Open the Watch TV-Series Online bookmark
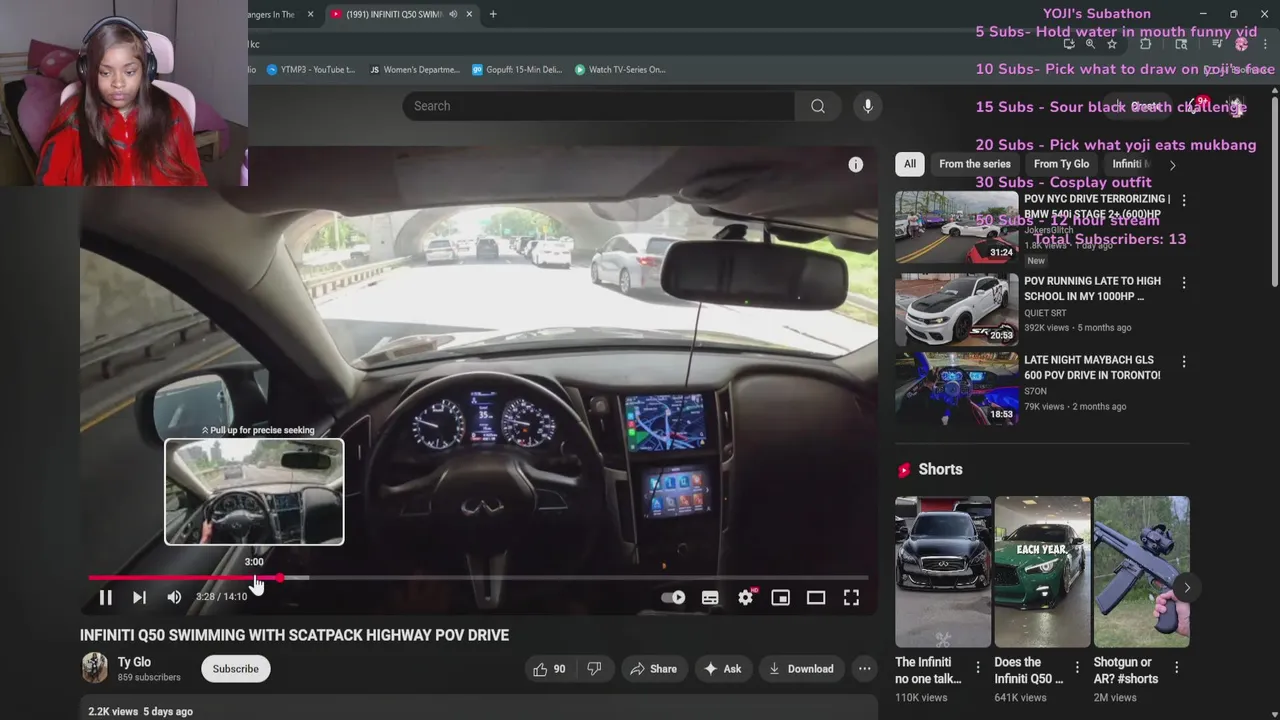The height and width of the screenshot is (720, 1280). pyautogui.click(x=620, y=70)
